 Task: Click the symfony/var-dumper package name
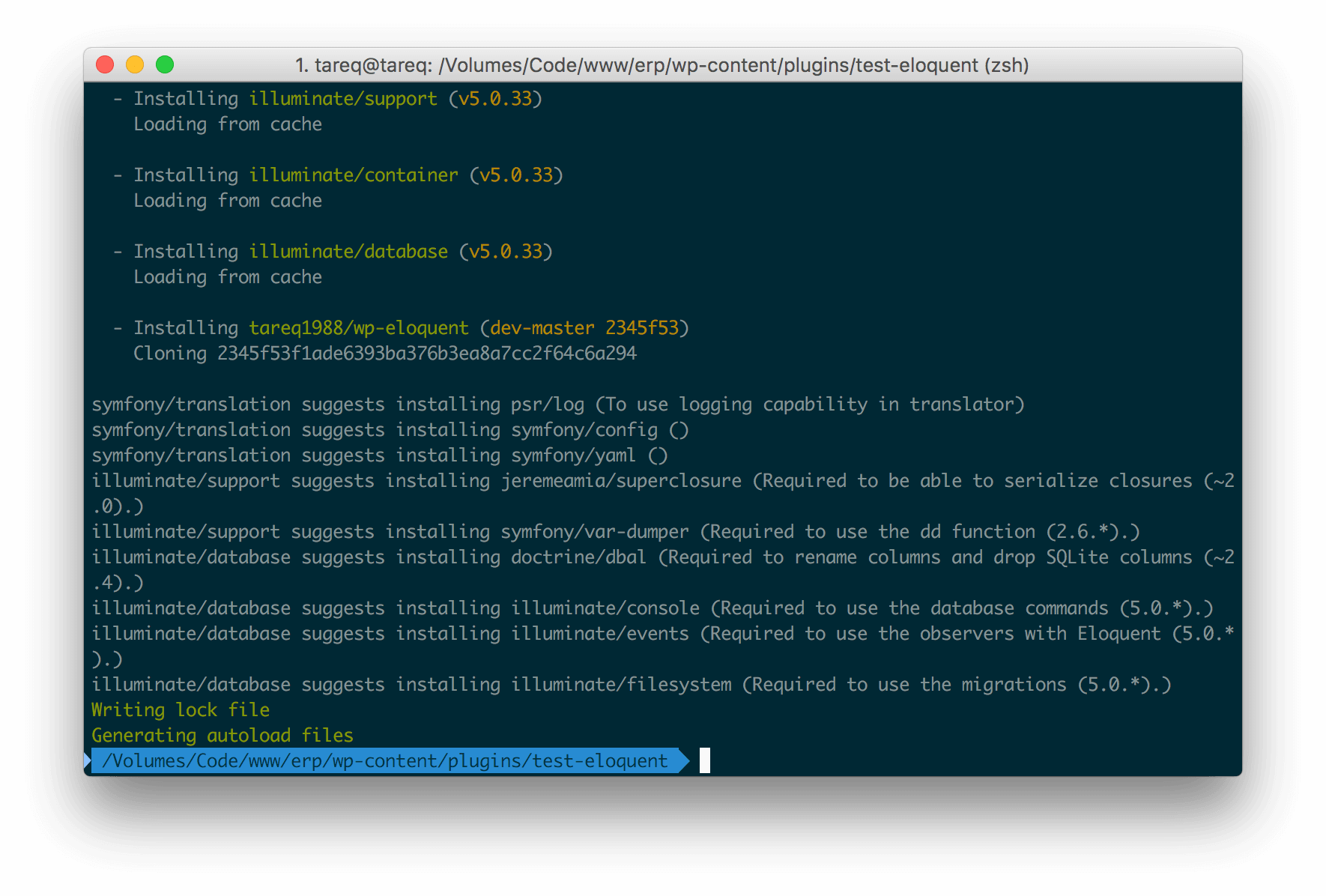click(x=595, y=532)
